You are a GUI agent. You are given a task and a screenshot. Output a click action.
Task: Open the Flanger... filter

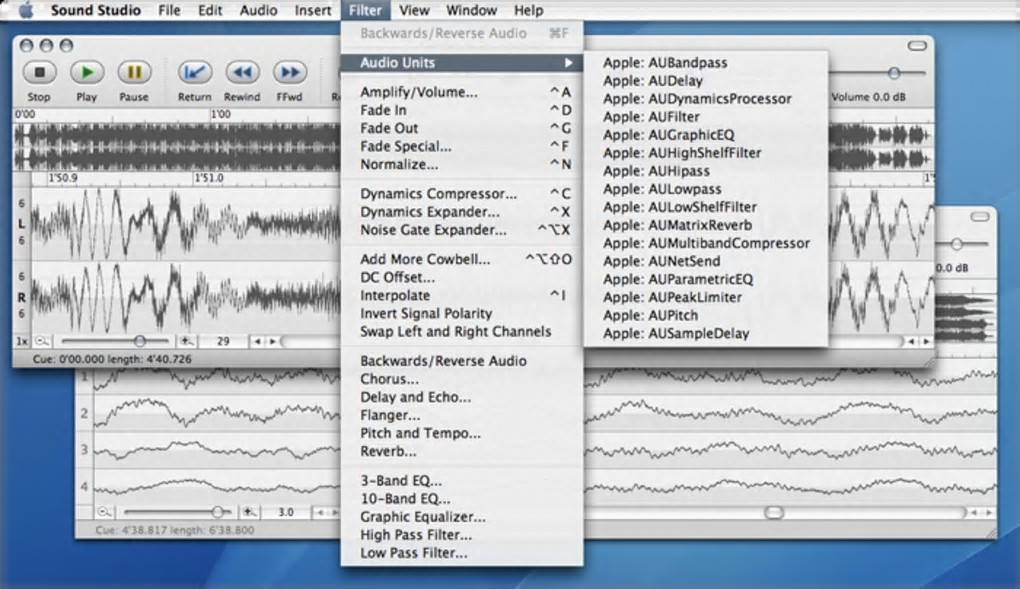point(462,415)
